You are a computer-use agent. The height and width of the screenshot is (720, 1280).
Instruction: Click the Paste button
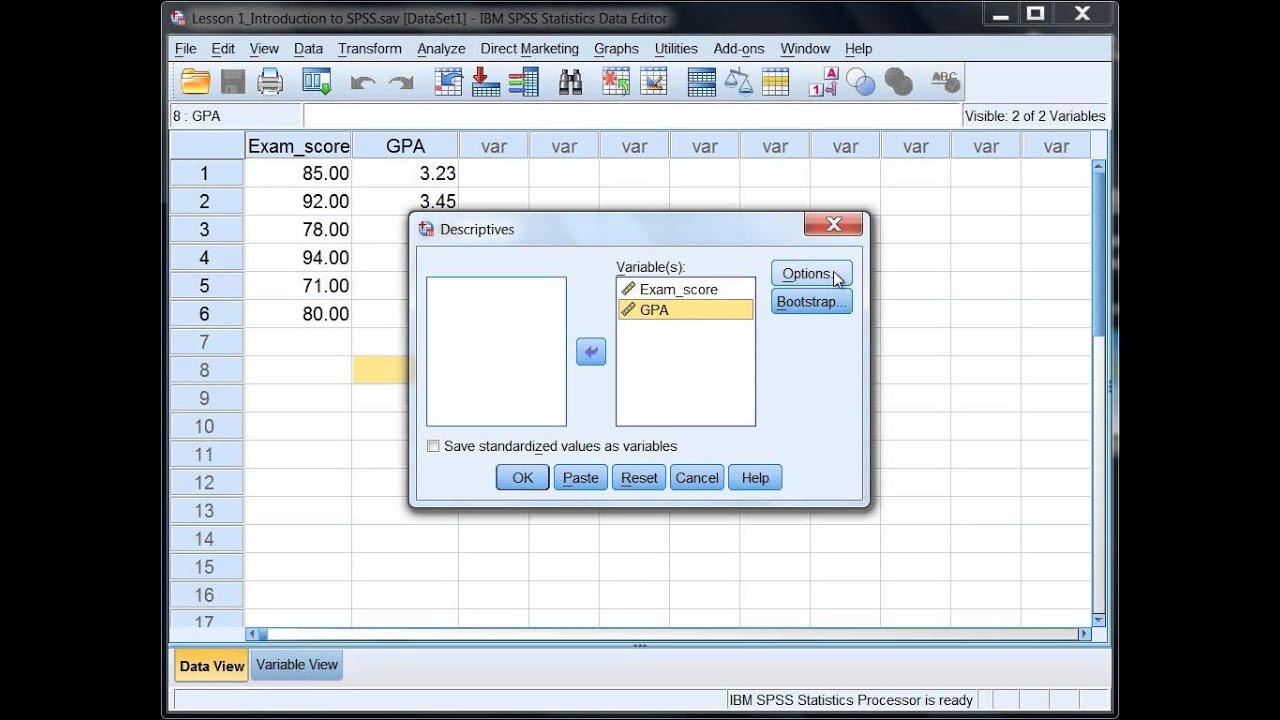click(581, 478)
